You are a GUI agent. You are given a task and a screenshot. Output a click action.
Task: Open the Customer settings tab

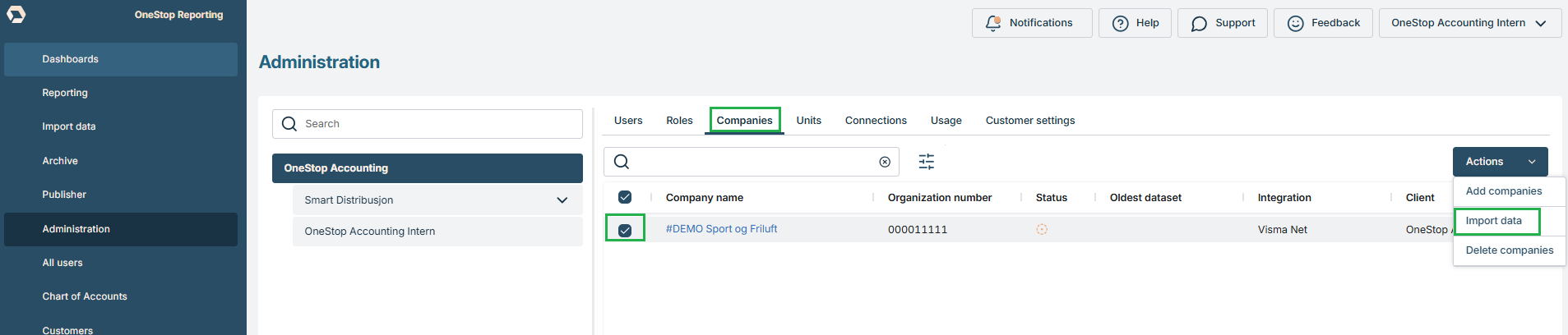point(1029,121)
